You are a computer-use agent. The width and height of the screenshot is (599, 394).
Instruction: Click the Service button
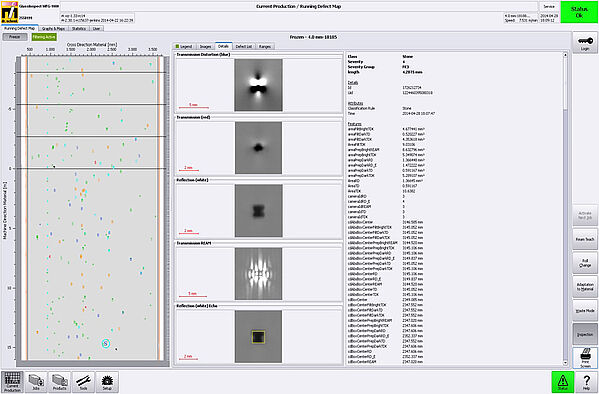pyautogui.click(x=549, y=6)
